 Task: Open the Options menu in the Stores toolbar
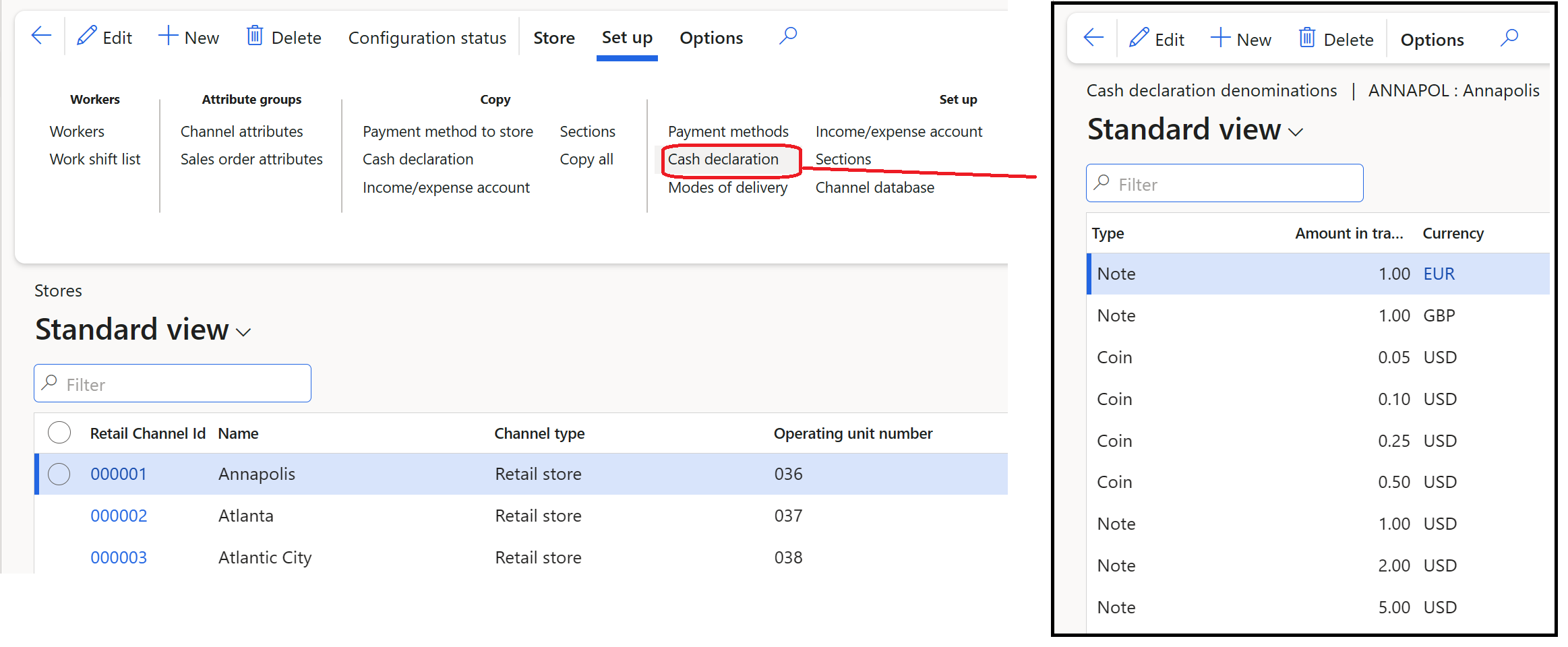(711, 38)
